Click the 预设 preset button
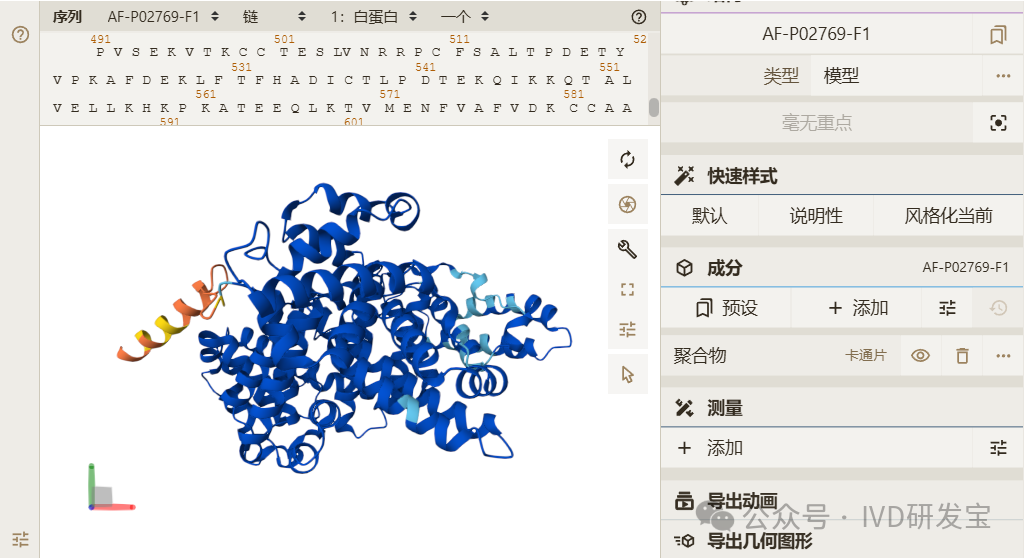Viewport: 1024px width, 558px height. click(x=726, y=308)
